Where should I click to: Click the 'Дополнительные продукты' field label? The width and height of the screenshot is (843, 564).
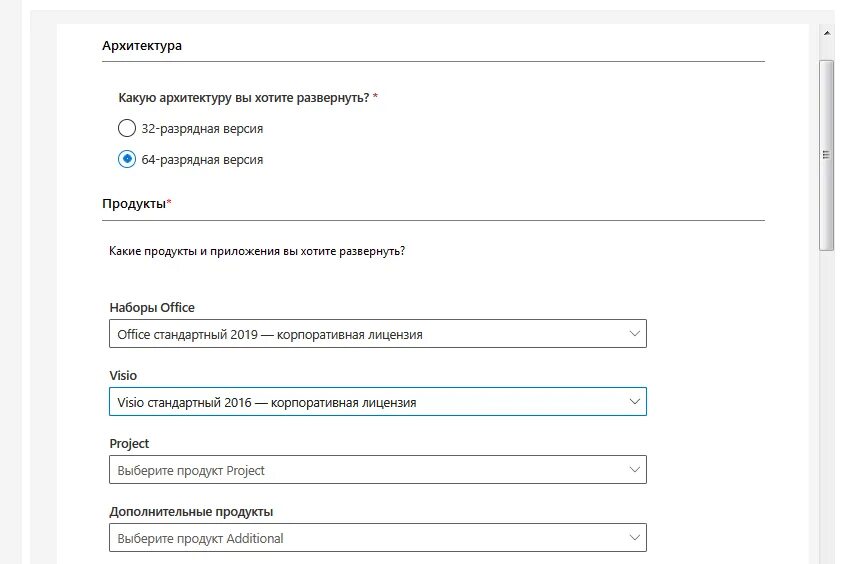click(191, 512)
